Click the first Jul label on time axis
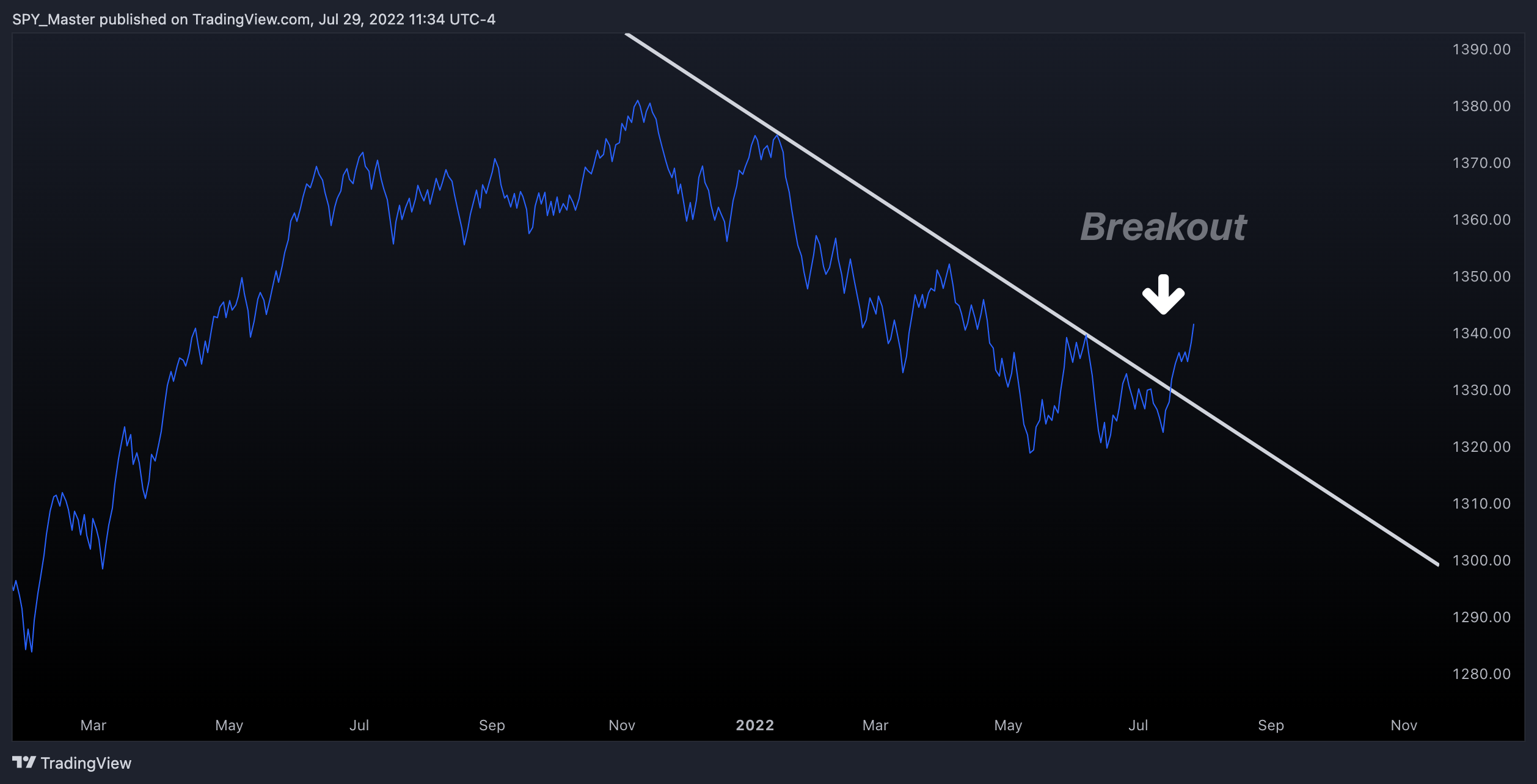Screen dimensions: 1537x784 (359, 725)
